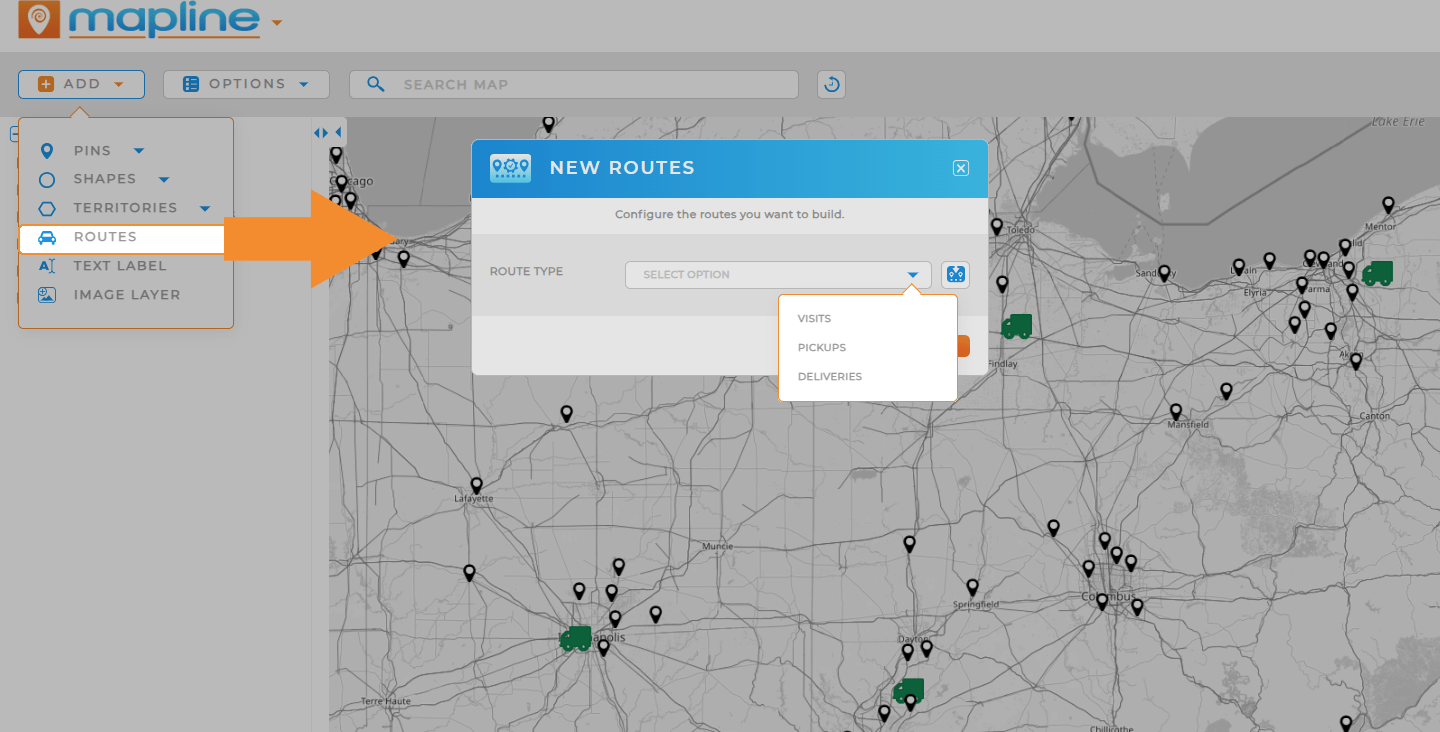Click the Shapes circle icon

coord(47,179)
